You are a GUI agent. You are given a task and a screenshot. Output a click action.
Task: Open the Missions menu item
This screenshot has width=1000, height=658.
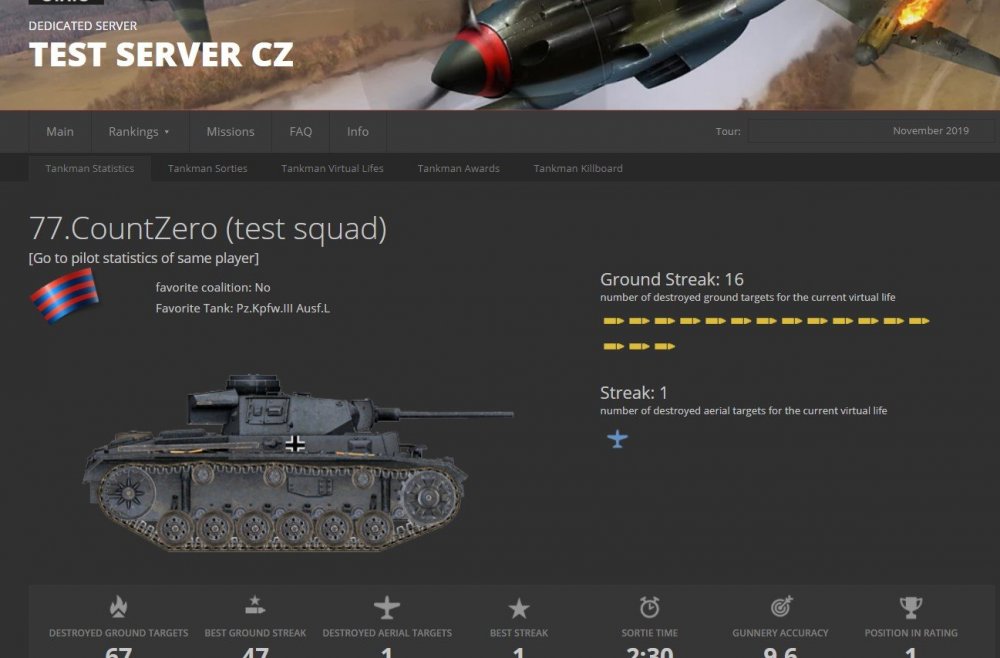point(230,131)
